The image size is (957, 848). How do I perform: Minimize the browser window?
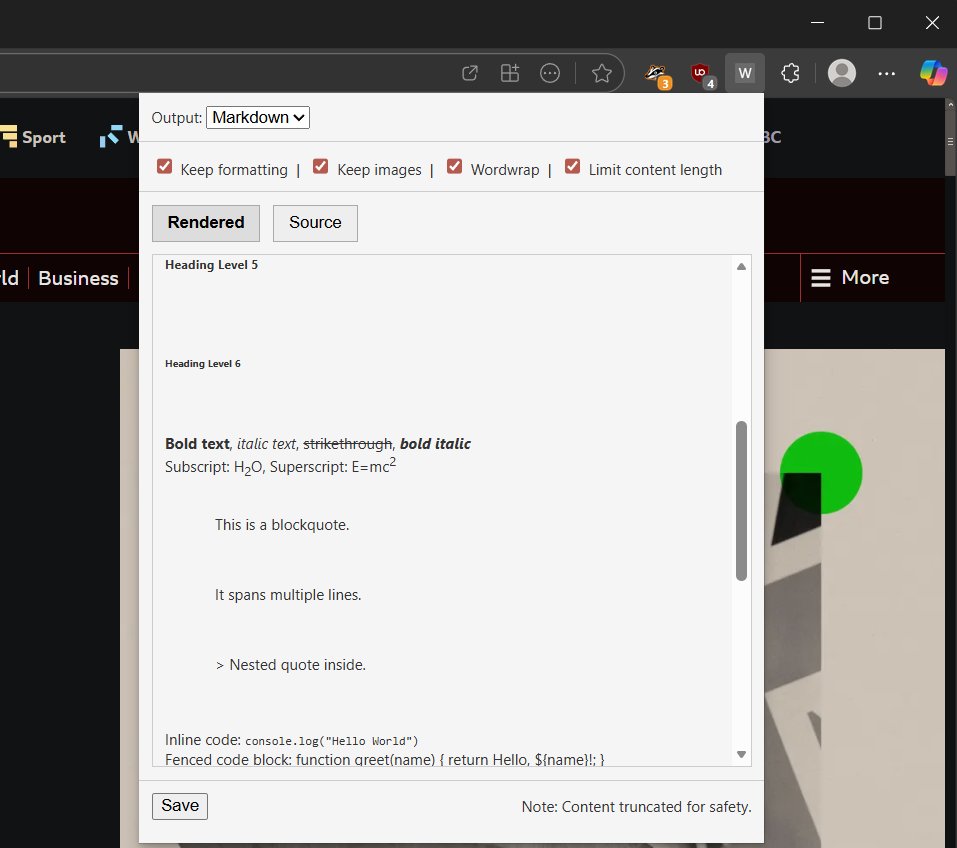(817, 23)
